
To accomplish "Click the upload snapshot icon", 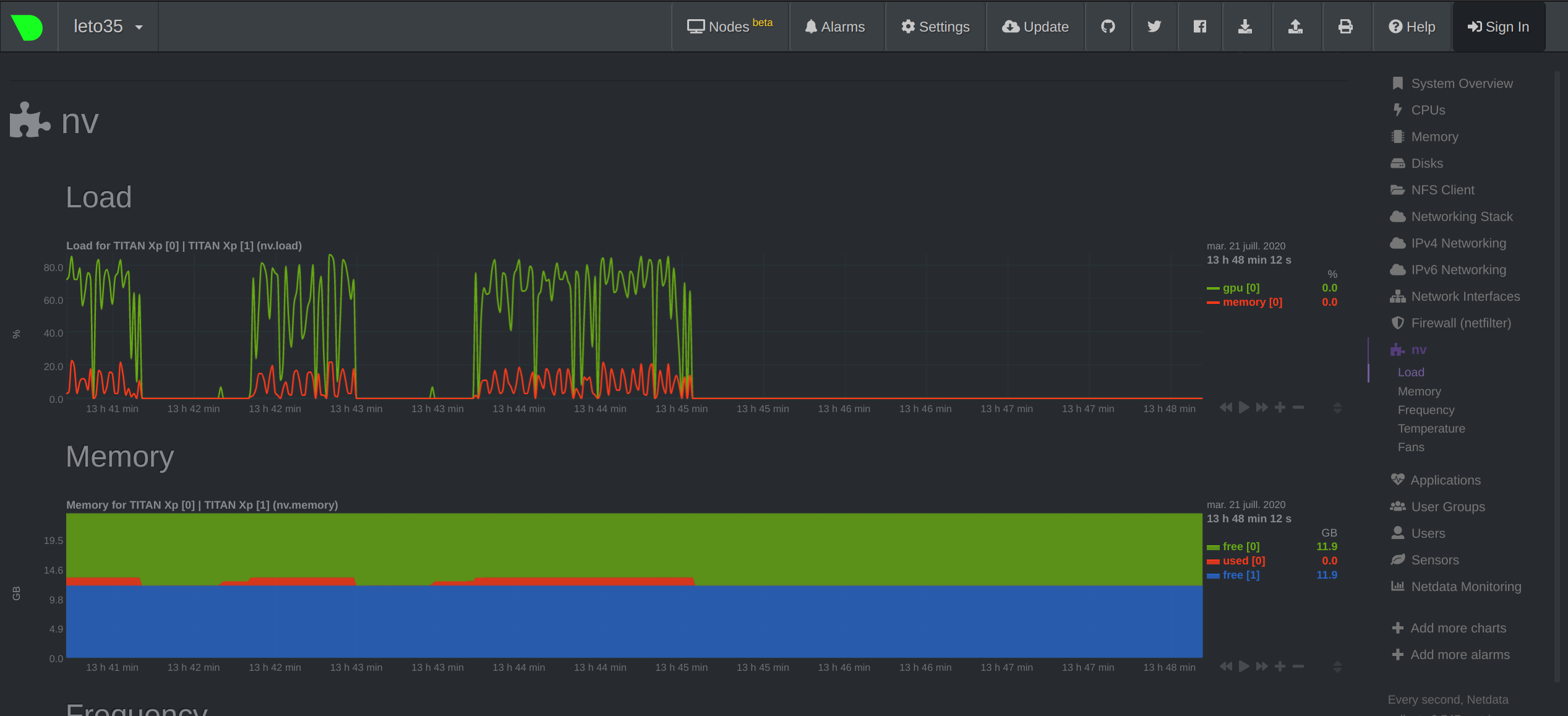I will click(1295, 27).
